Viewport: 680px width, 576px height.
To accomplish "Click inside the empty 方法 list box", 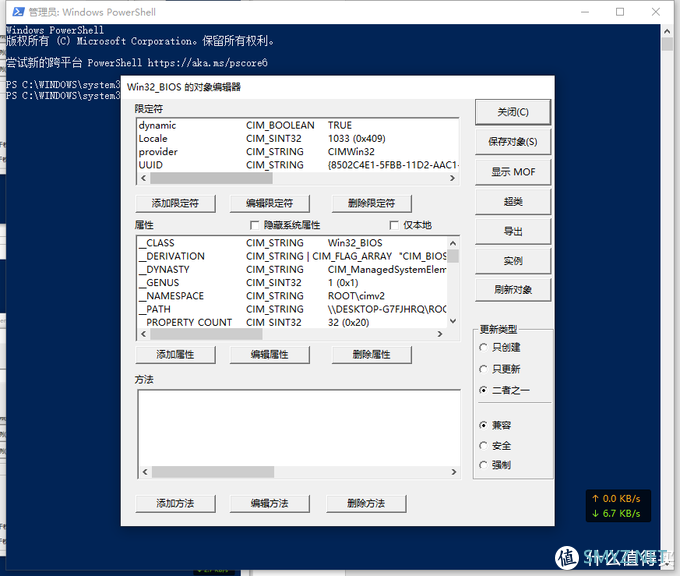I will tap(299, 428).
